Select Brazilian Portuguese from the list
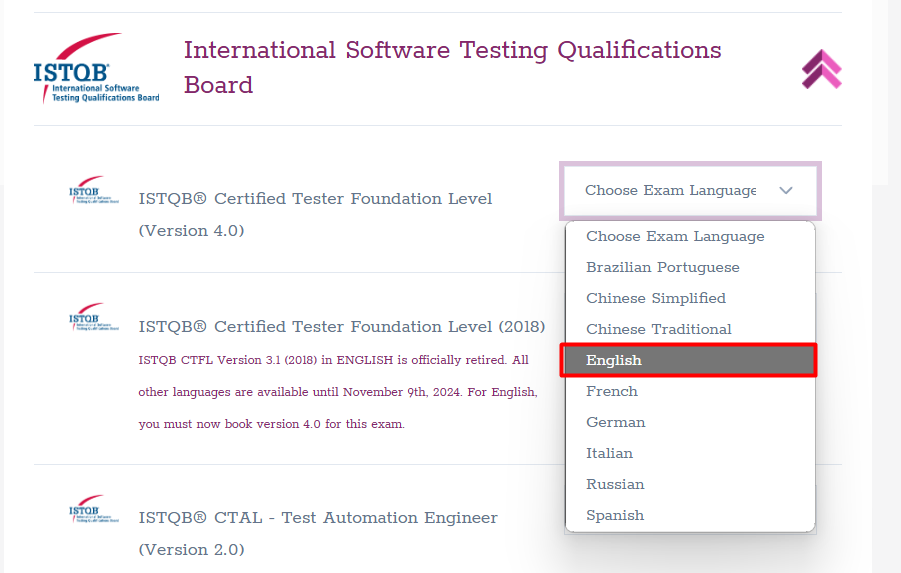This screenshot has height=573, width=901. click(x=662, y=267)
